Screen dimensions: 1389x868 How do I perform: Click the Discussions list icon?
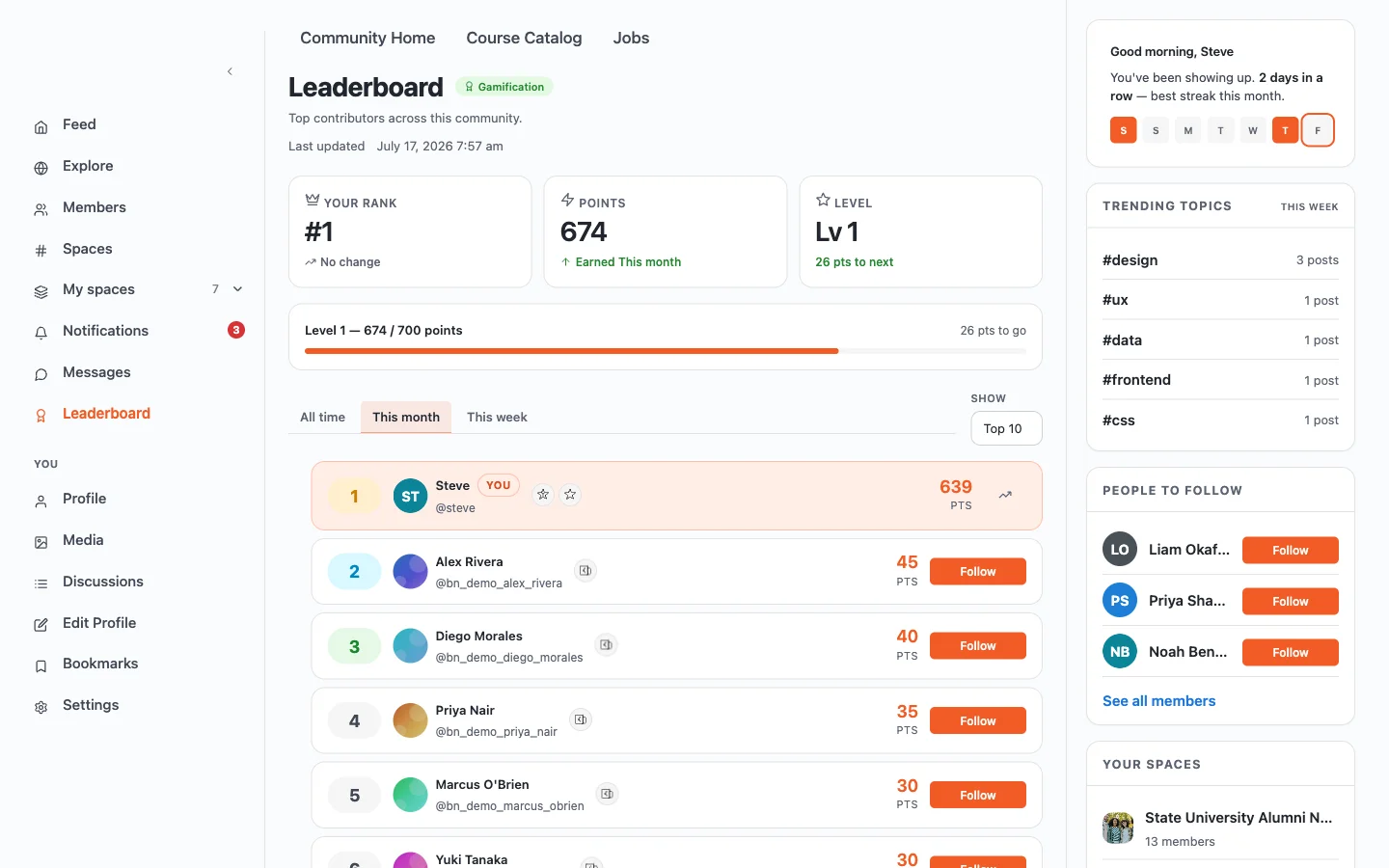tap(41, 583)
